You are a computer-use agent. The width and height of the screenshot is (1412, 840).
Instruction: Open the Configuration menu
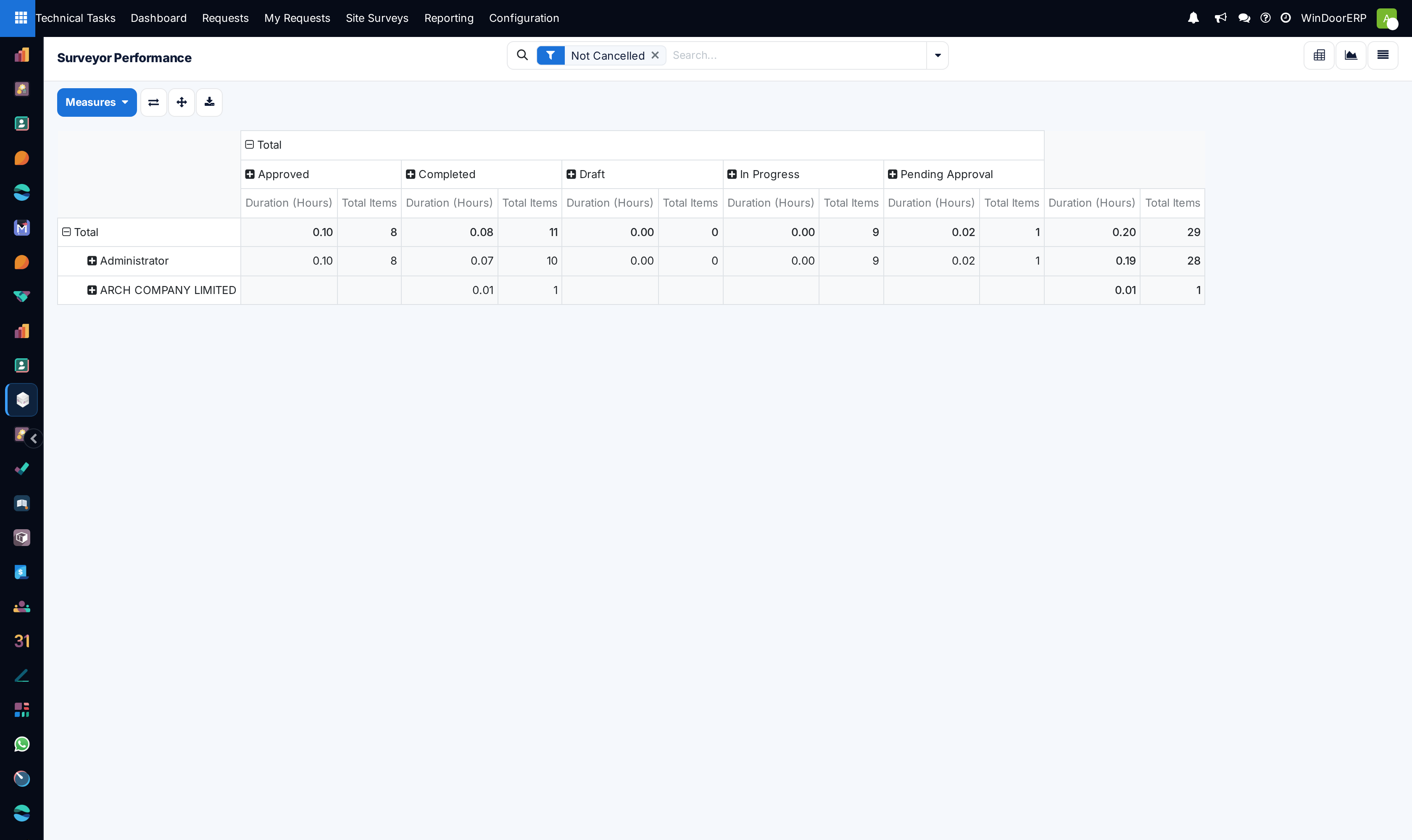point(524,18)
